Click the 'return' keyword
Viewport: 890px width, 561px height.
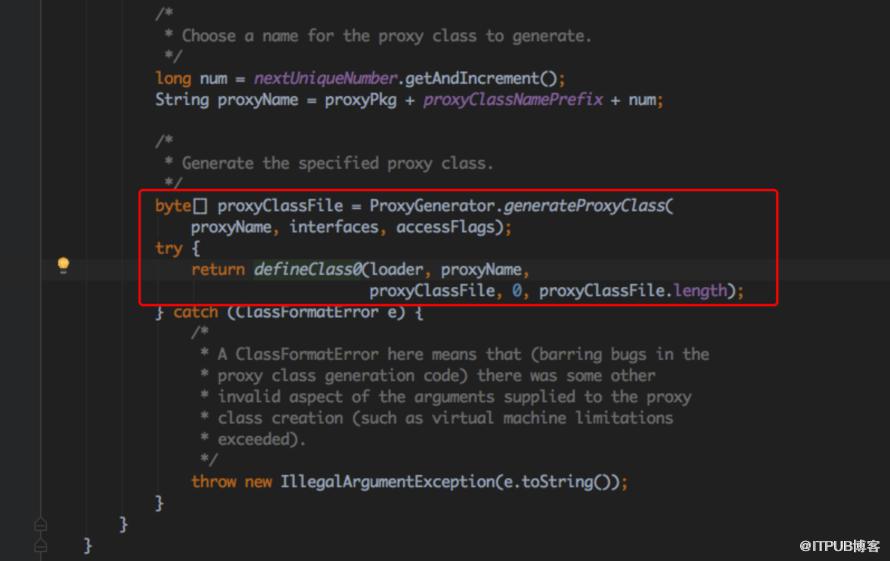[218, 269]
